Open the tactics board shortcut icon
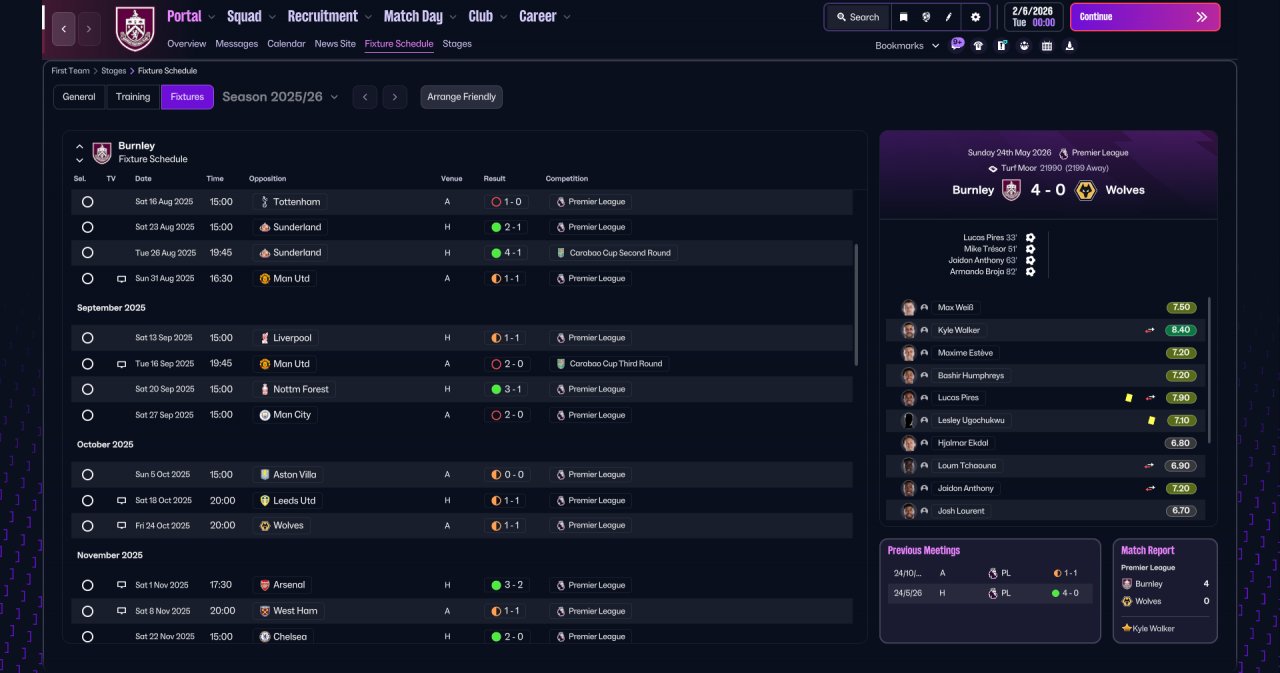 [1001, 45]
